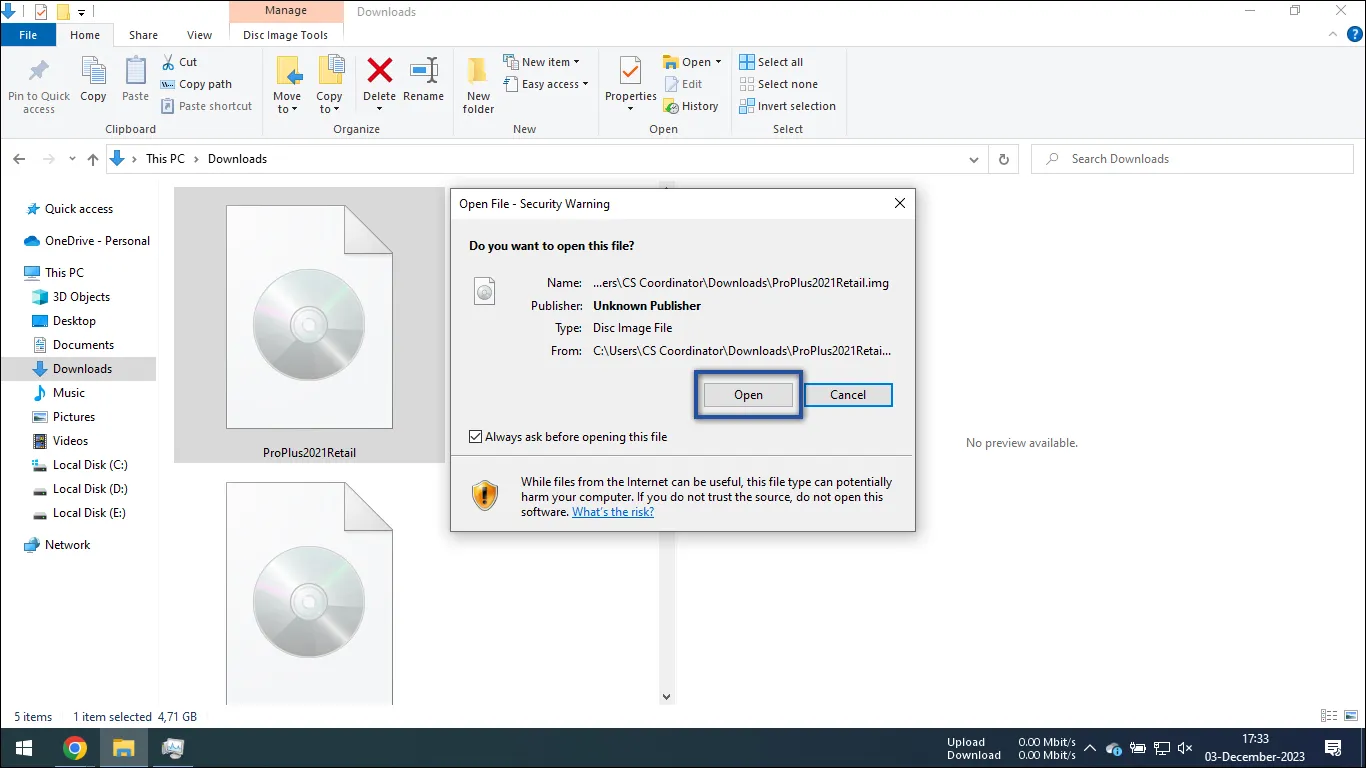
Task: Cancel opening the ProPlus2021Retail image
Action: 847,394
